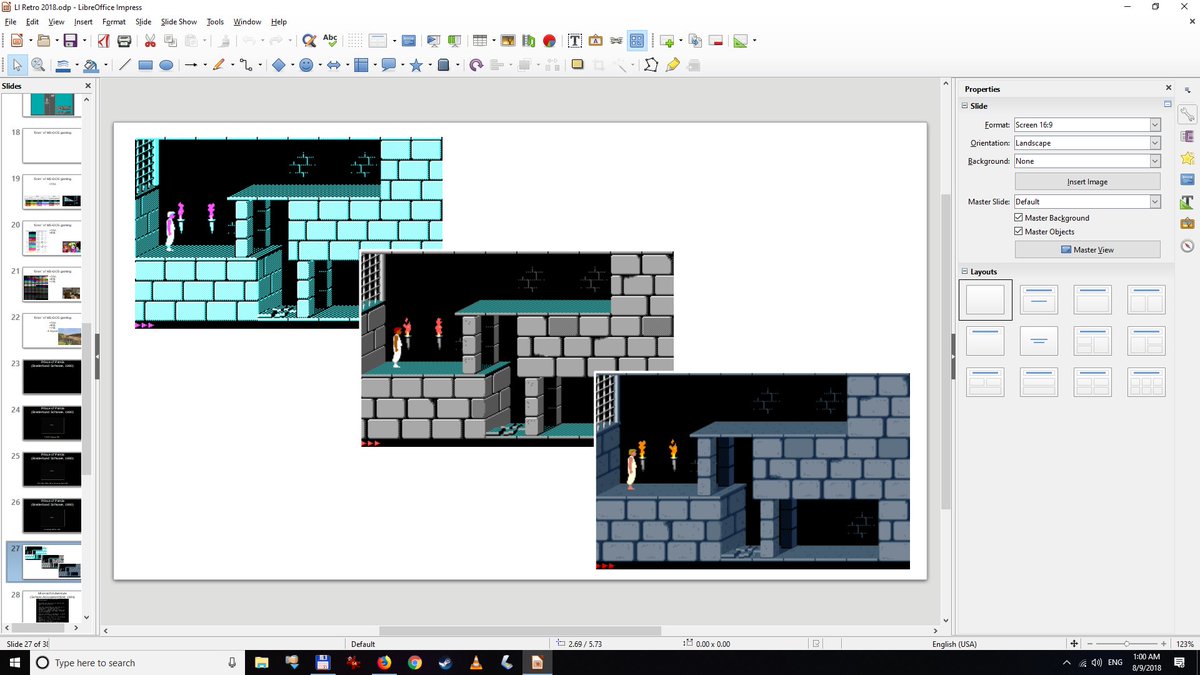Pick the Rectangle drawing tool
The image size is (1200, 675).
[145, 65]
